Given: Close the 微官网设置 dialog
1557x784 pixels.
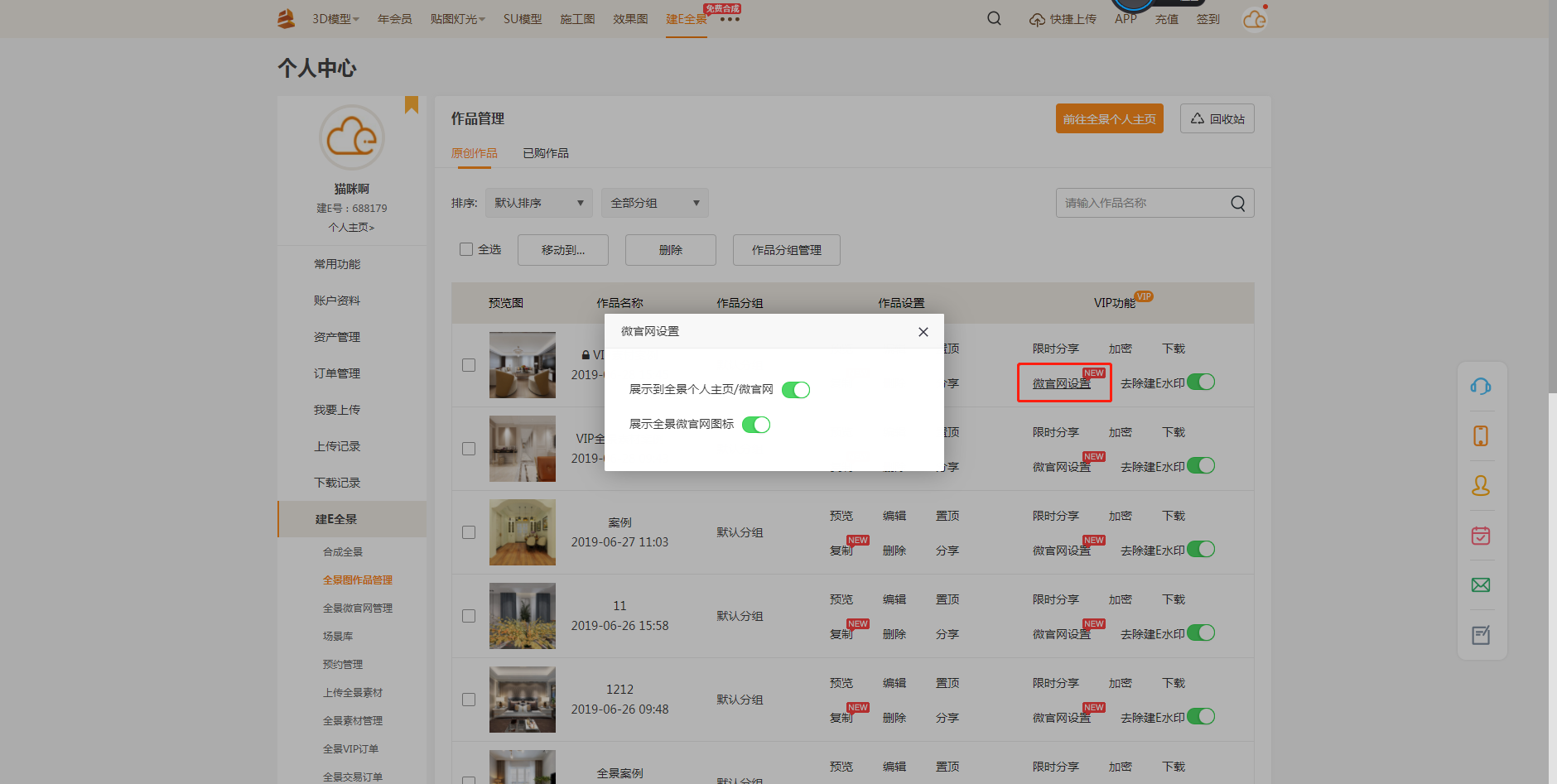Looking at the screenshot, I should [x=923, y=332].
